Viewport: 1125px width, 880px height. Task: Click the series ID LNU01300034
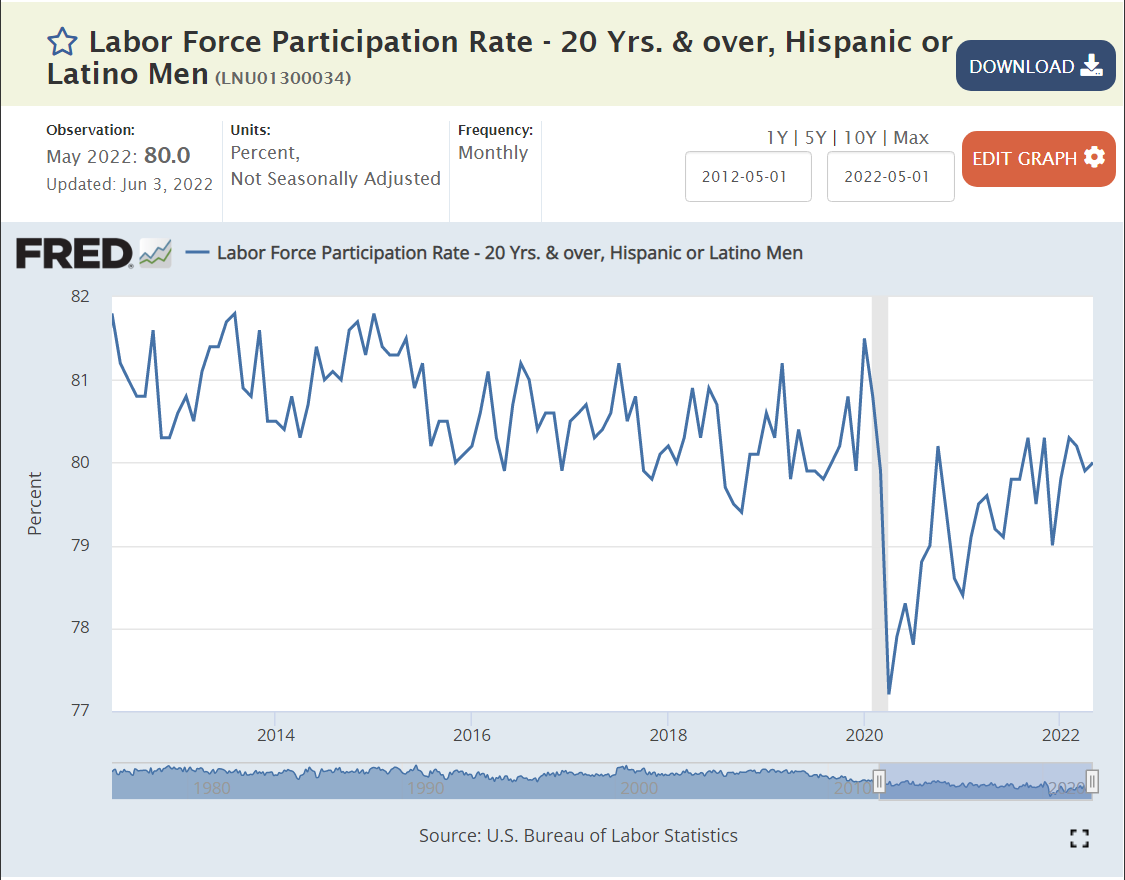tap(283, 77)
